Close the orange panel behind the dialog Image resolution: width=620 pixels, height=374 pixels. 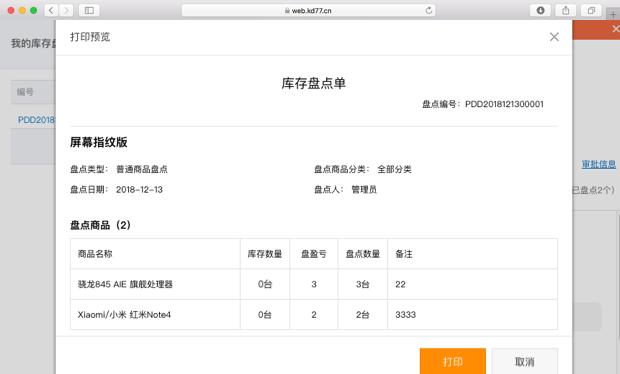(x=616, y=29)
